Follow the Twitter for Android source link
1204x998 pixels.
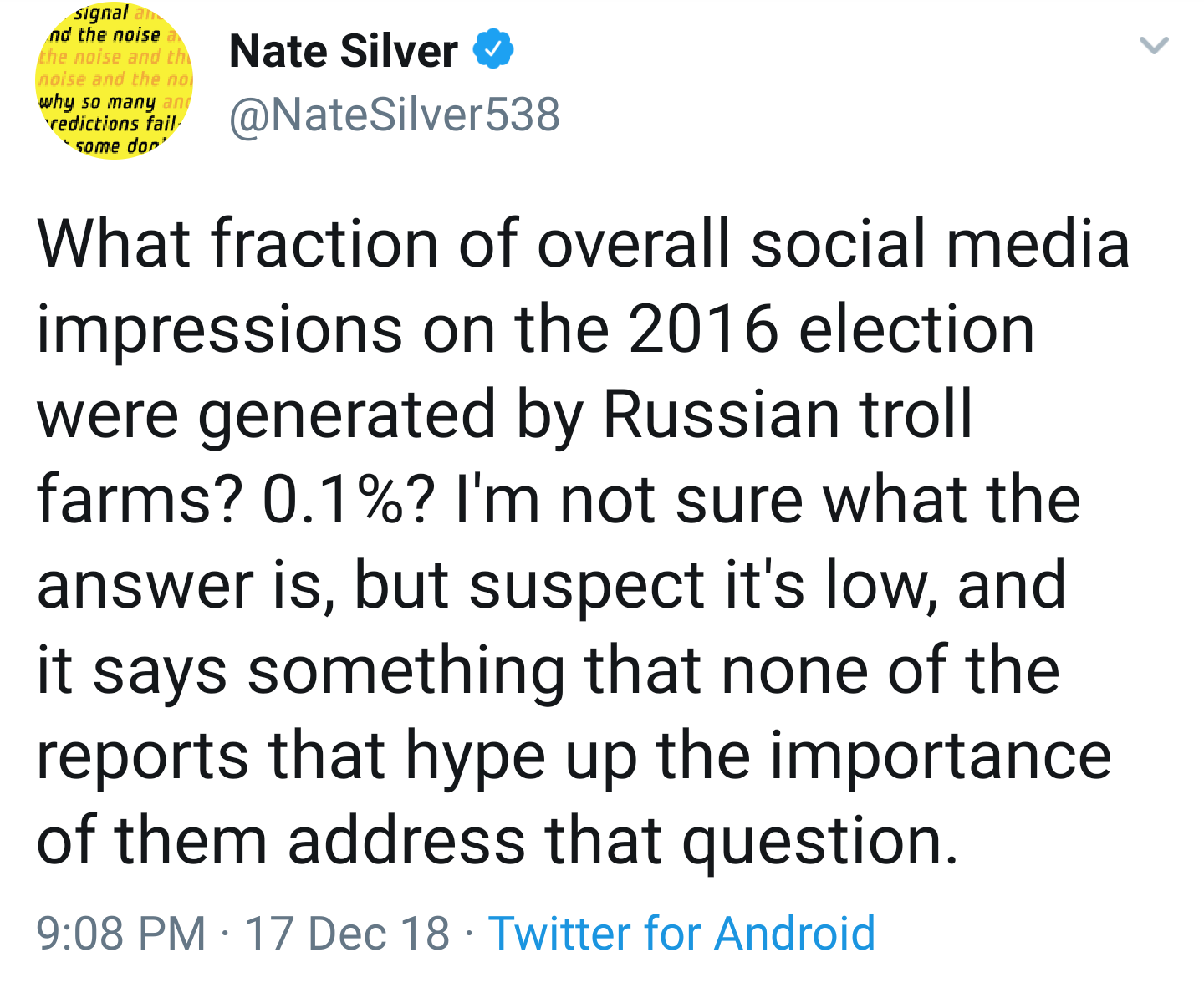pyautogui.click(x=681, y=933)
